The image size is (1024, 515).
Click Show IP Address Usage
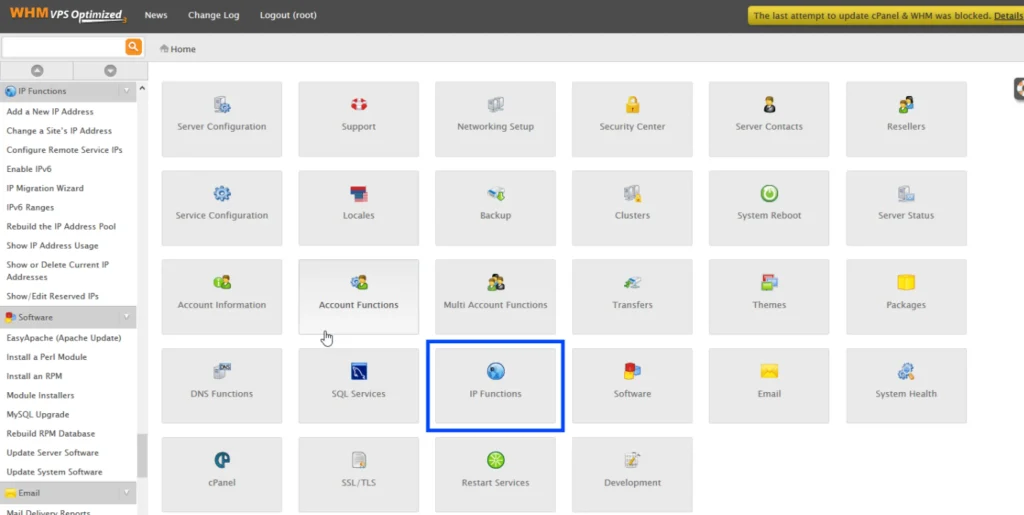click(x=52, y=245)
